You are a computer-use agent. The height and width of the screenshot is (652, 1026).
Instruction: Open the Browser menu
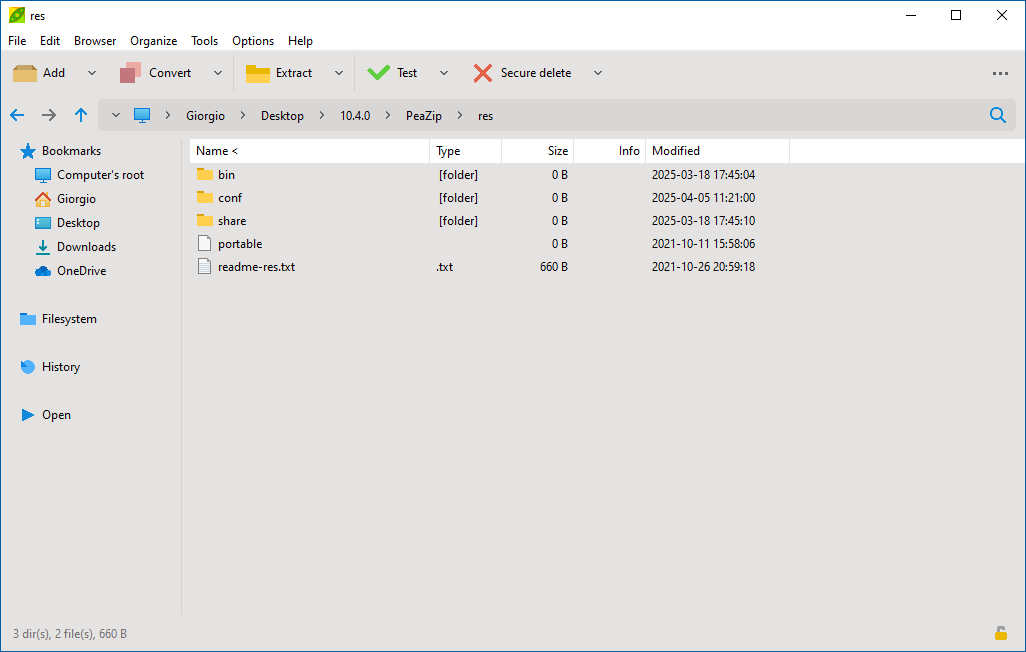(95, 41)
